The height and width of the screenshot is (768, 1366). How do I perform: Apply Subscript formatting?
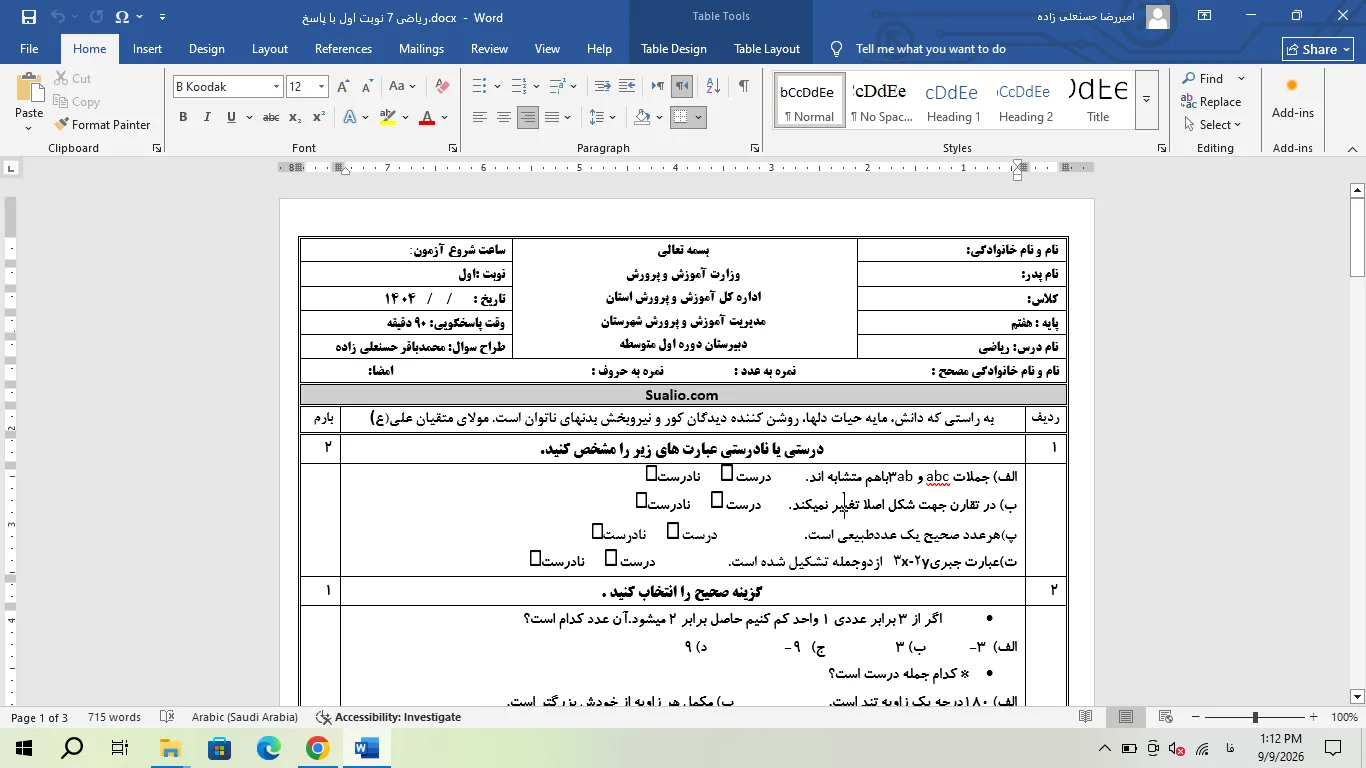point(295,117)
